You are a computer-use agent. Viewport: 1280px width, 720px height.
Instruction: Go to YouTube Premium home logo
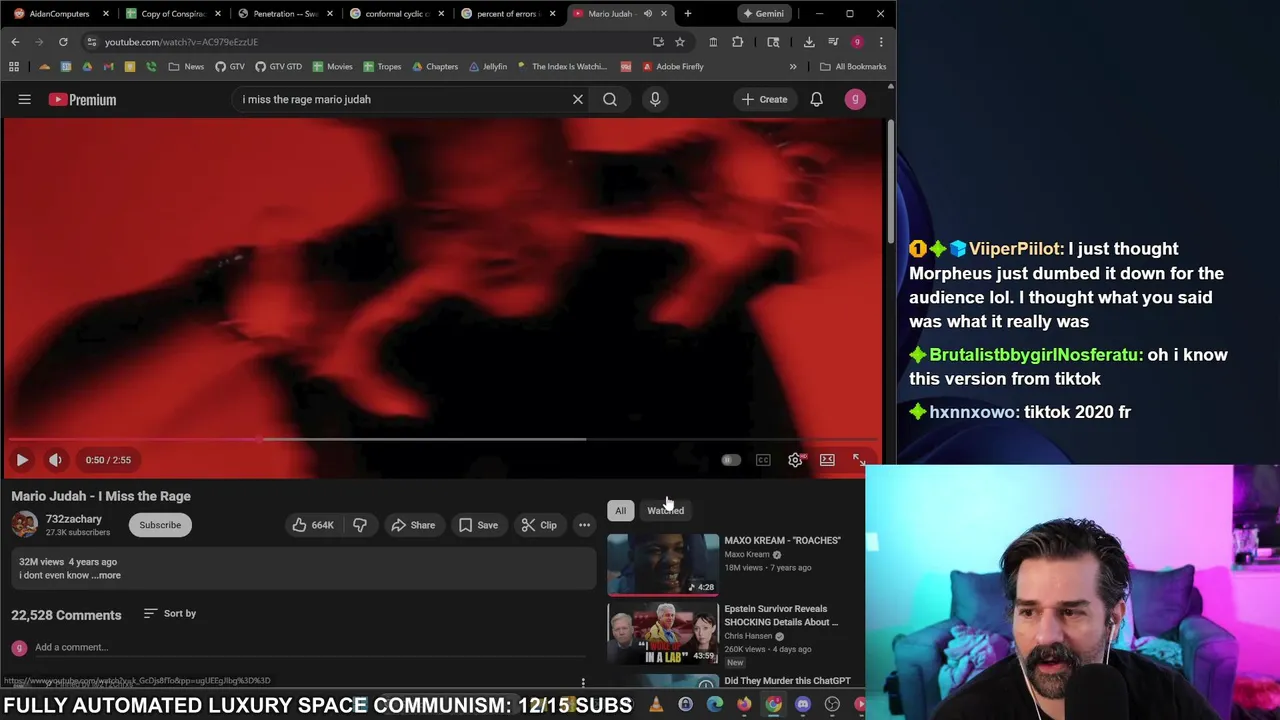pos(83,99)
